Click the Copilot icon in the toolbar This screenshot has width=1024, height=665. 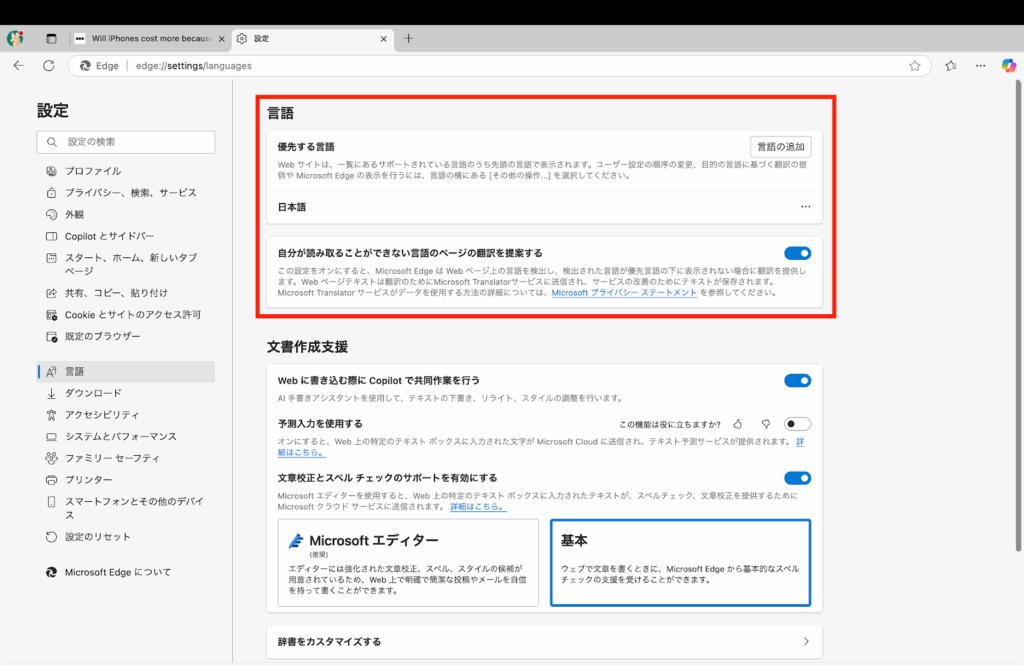(x=1008, y=65)
